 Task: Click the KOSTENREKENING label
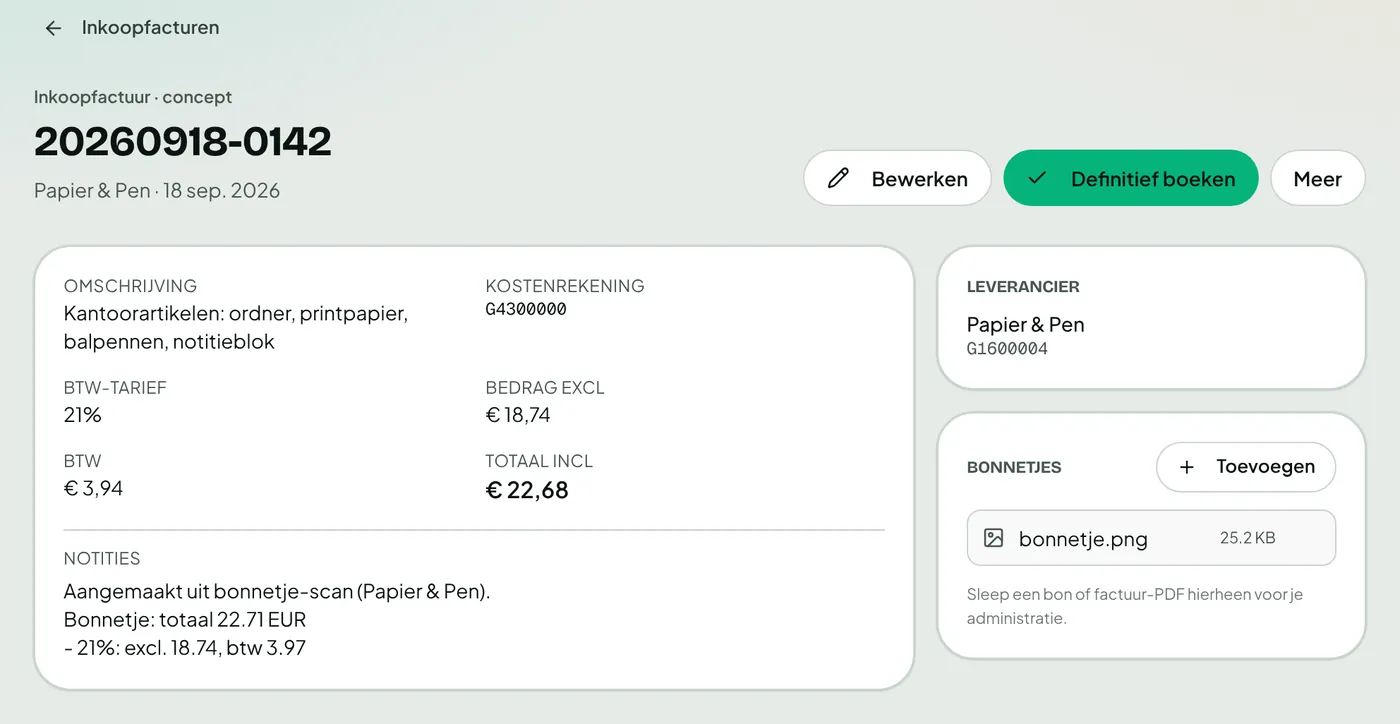coord(565,286)
